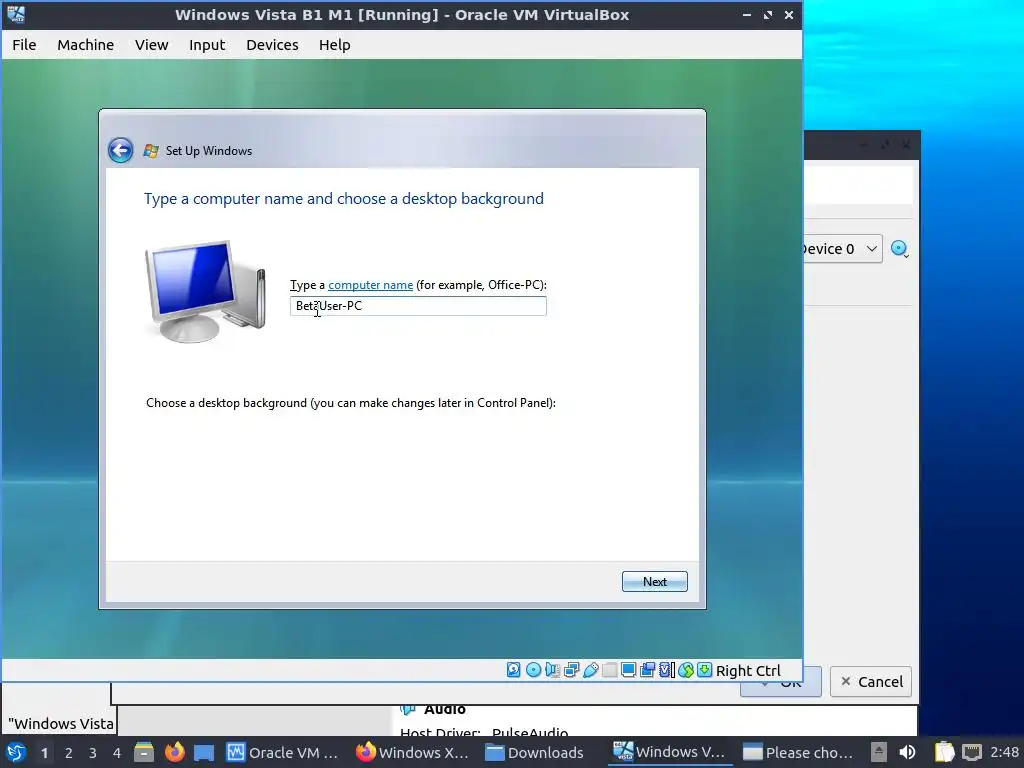Click the network icon in system tray
1024x768 pixels.
pos(972,752)
